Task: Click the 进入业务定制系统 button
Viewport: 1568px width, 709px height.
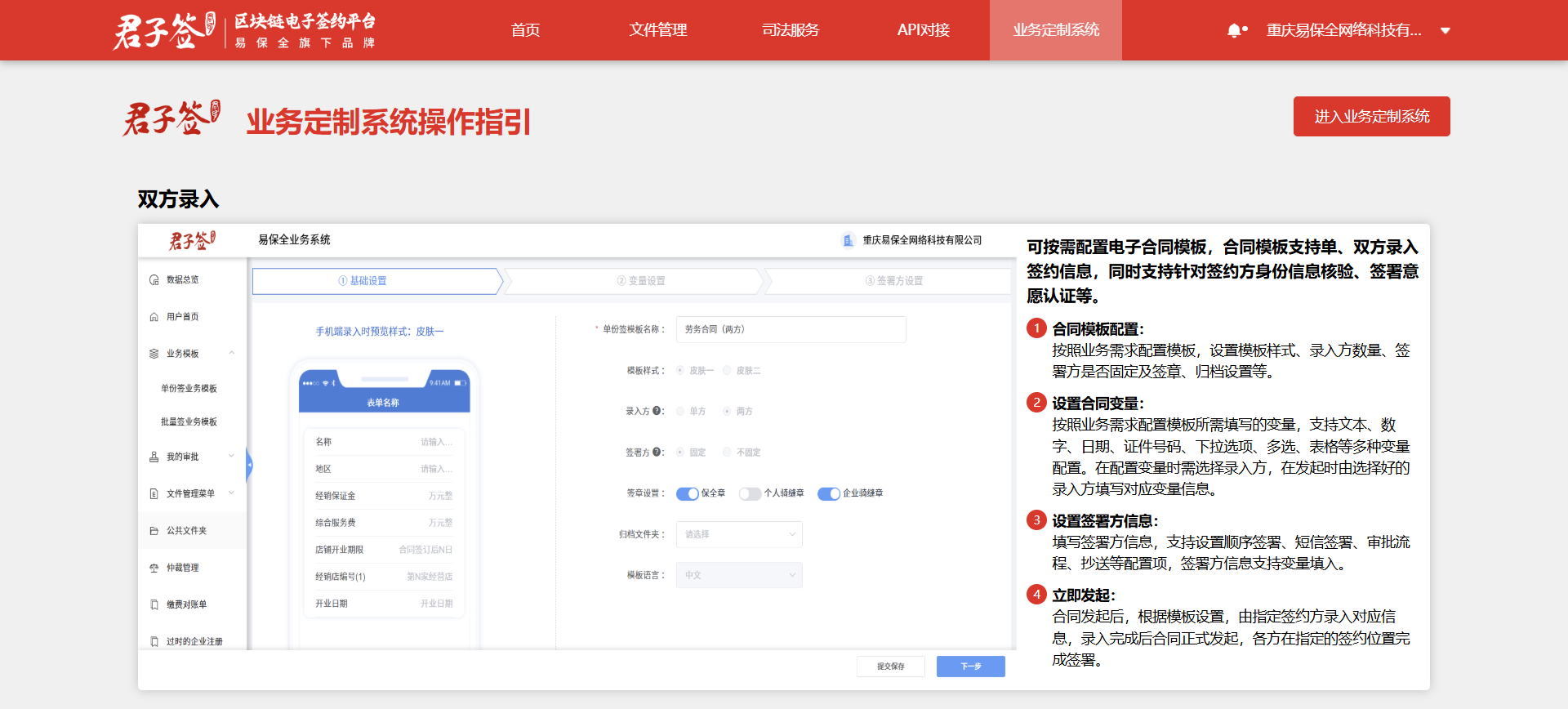Action: pyautogui.click(x=1371, y=117)
